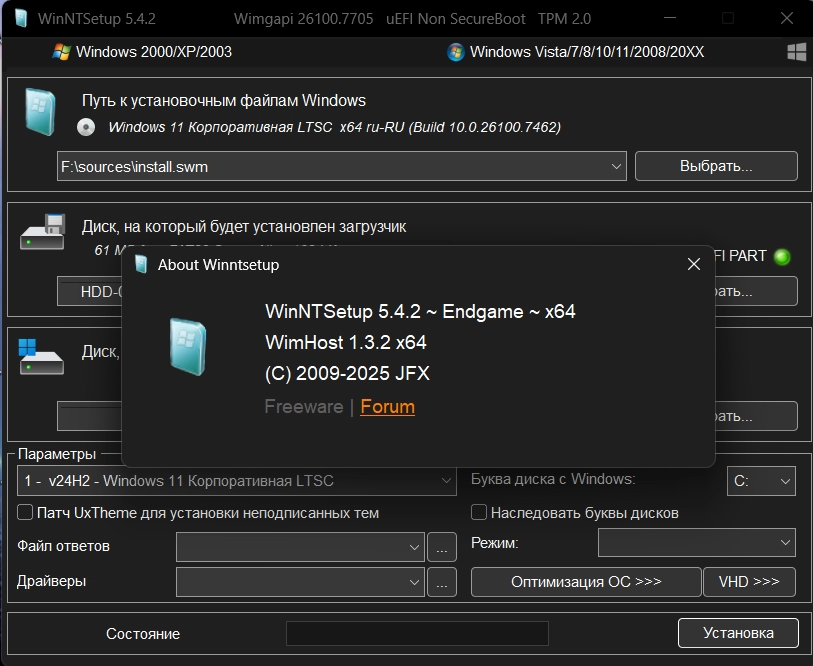The height and width of the screenshot is (666, 813).
Task: Click the Windows logo icon at top right
Action: click(x=796, y=52)
